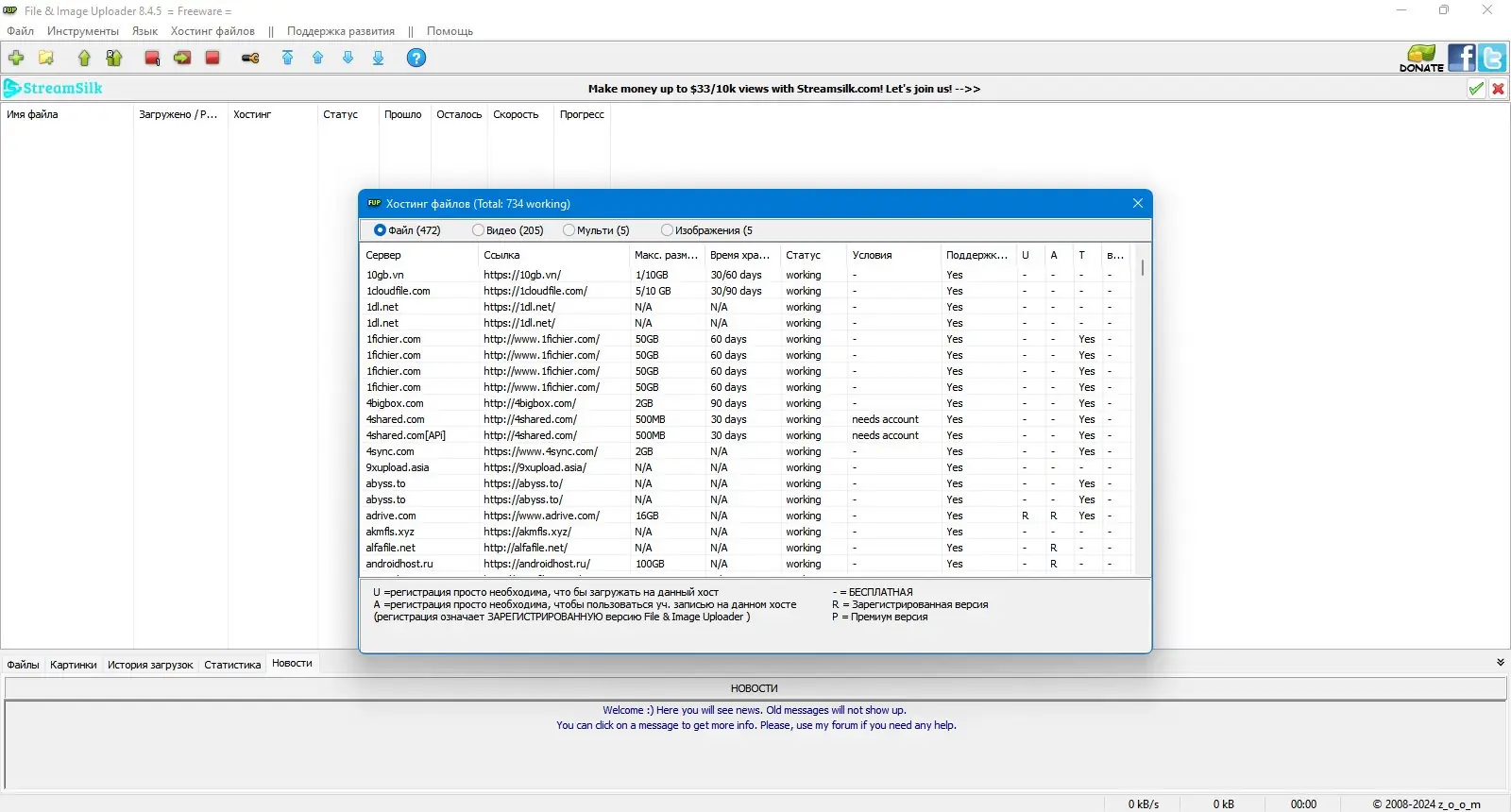Click the НОВОСТИ header button

(x=755, y=688)
